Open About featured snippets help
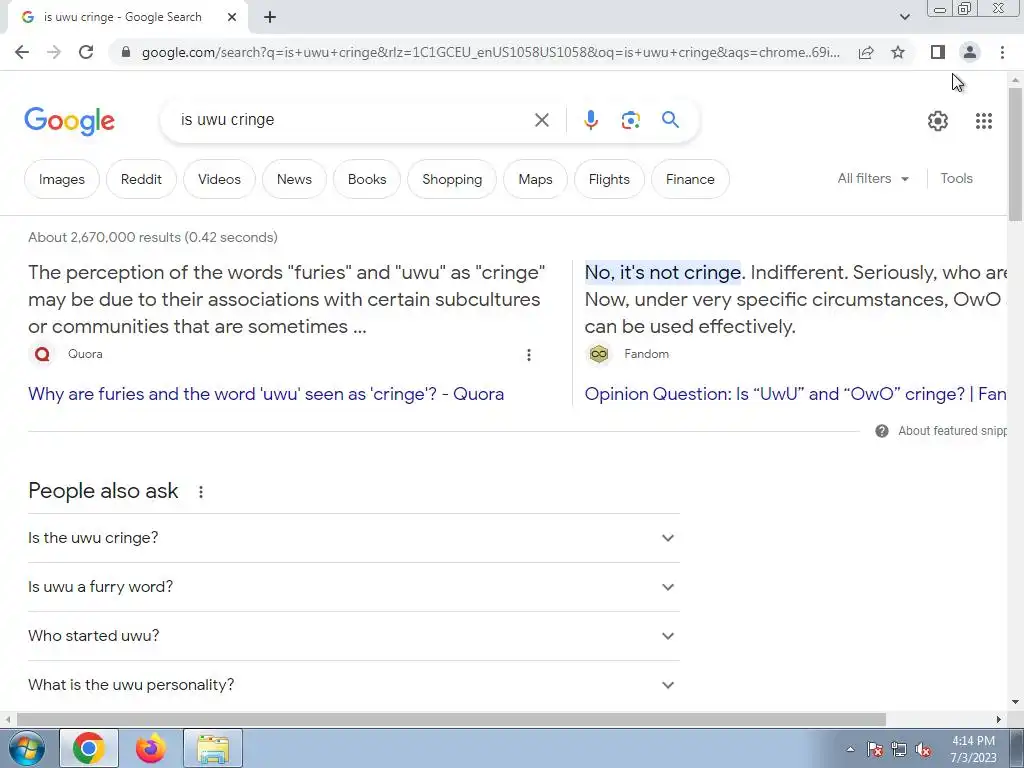 click(940, 430)
